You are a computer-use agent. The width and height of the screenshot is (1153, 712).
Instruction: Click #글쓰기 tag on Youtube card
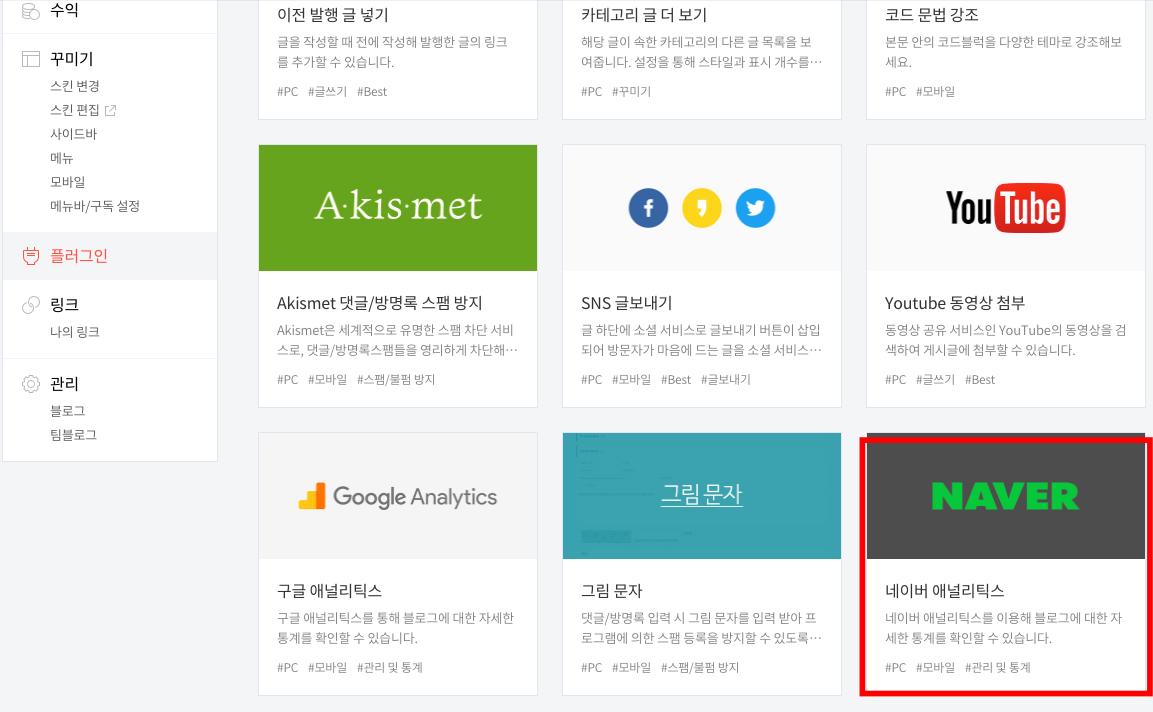click(x=935, y=380)
